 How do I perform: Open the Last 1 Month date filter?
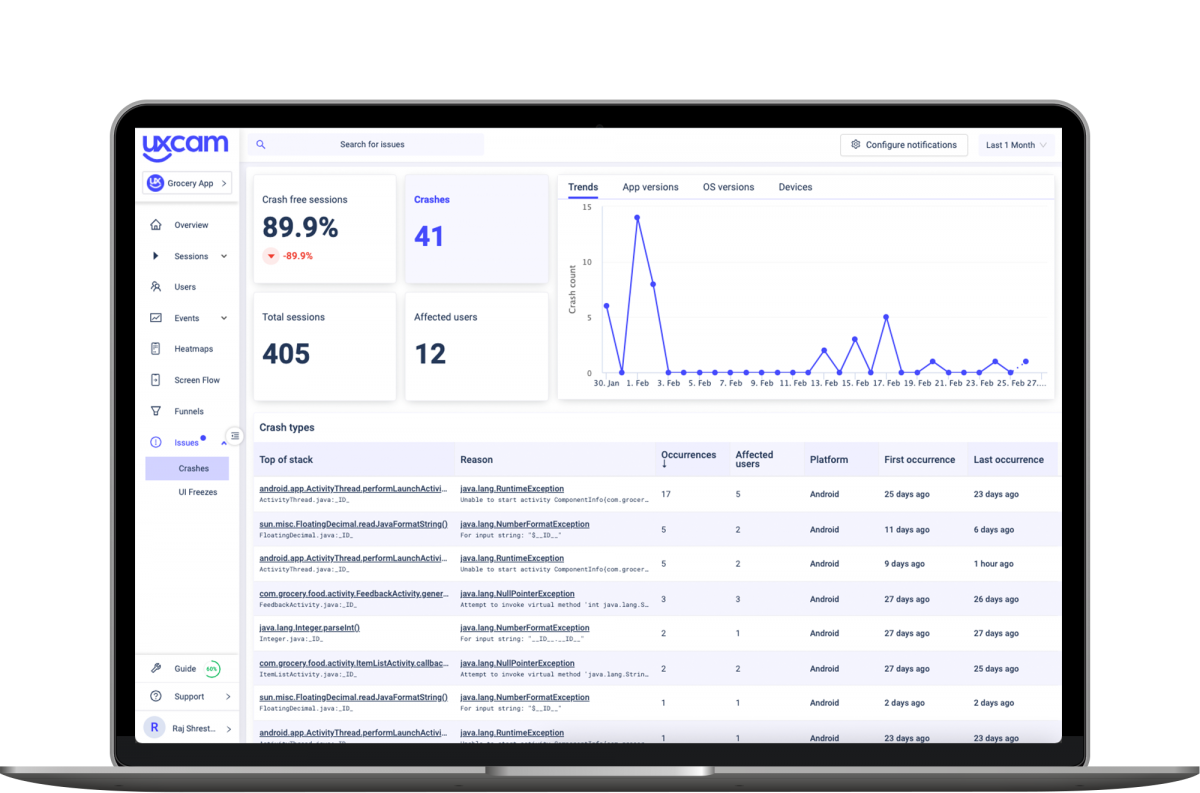(x=1015, y=144)
